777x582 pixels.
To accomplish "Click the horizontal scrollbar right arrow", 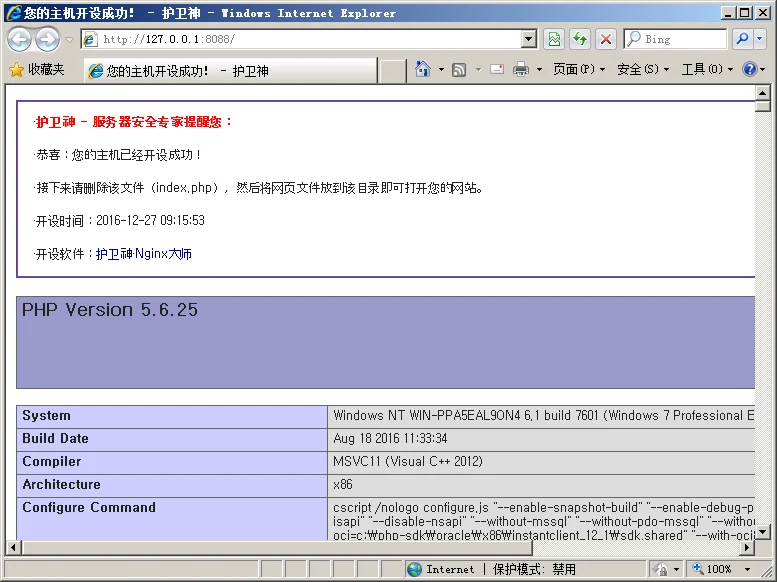I will (747, 548).
